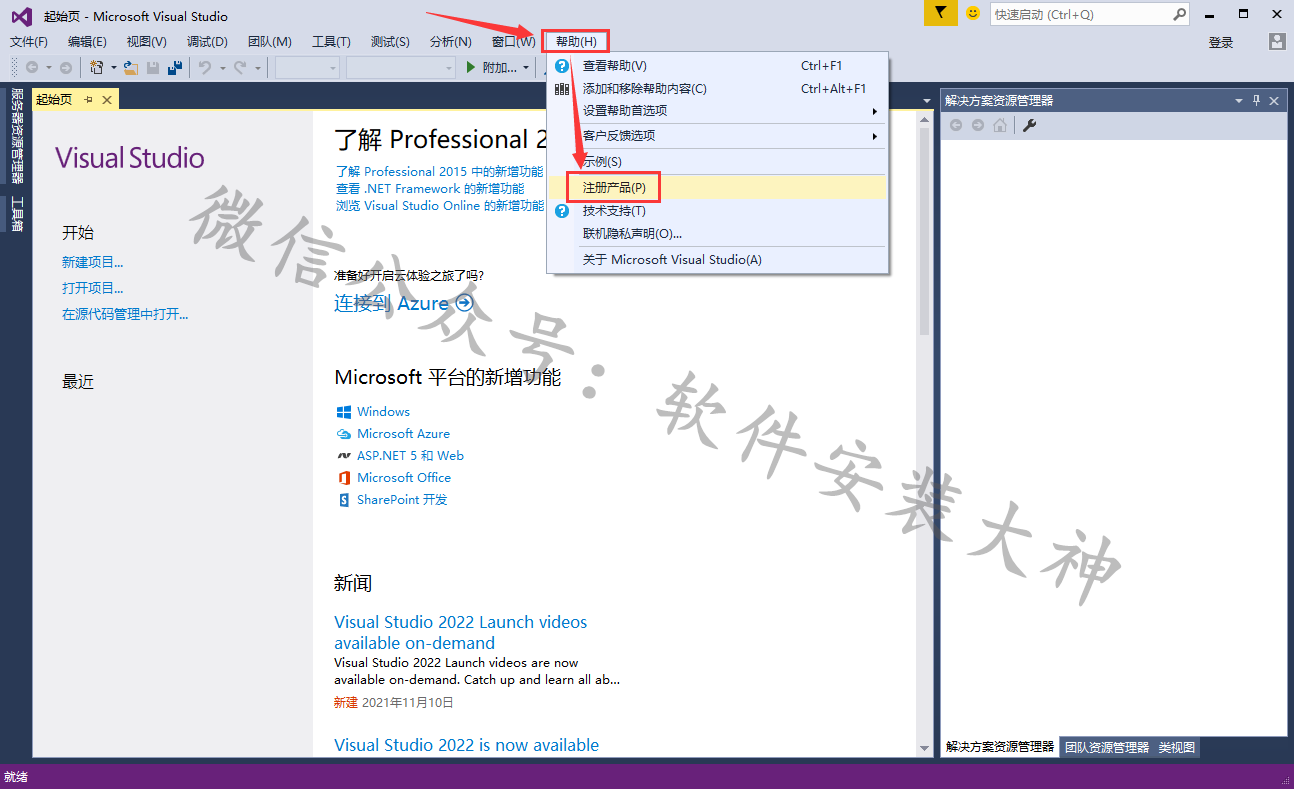The image size is (1294, 789).
Task: Open the 调试(D) menu
Action: point(207,42)
